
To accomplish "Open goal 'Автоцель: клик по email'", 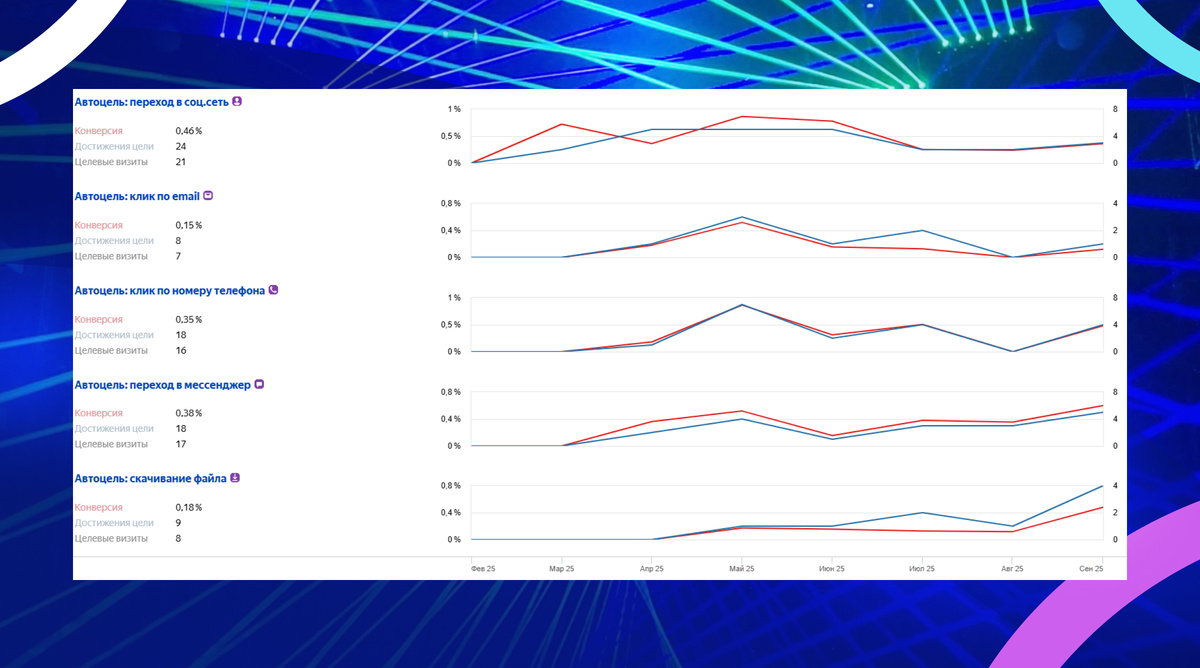I will pyautogui.click(x=137, y=196).
